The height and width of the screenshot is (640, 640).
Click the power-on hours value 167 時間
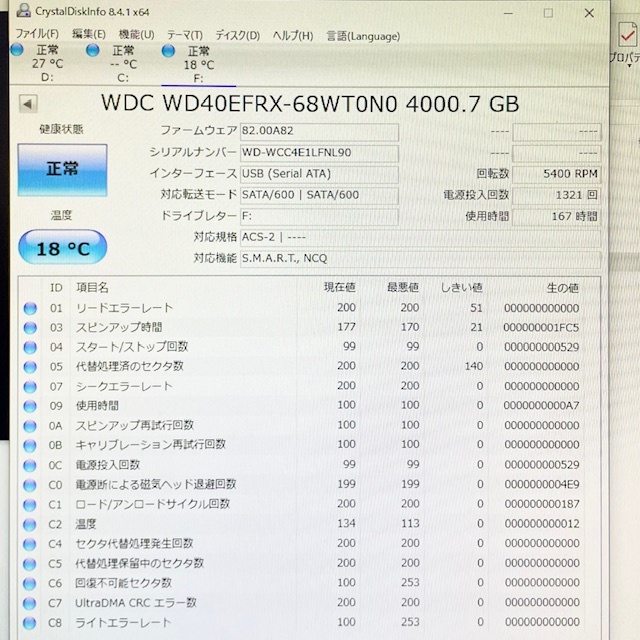557,216
